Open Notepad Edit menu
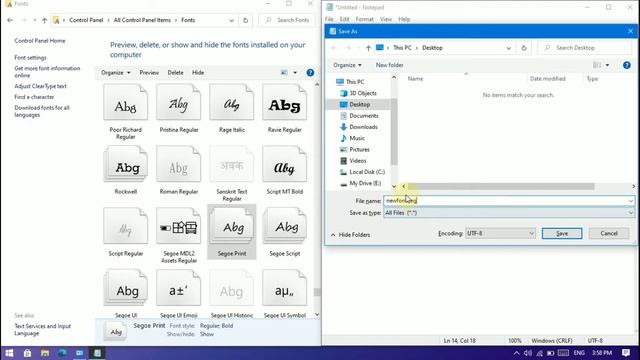 (x=344, y=19)
